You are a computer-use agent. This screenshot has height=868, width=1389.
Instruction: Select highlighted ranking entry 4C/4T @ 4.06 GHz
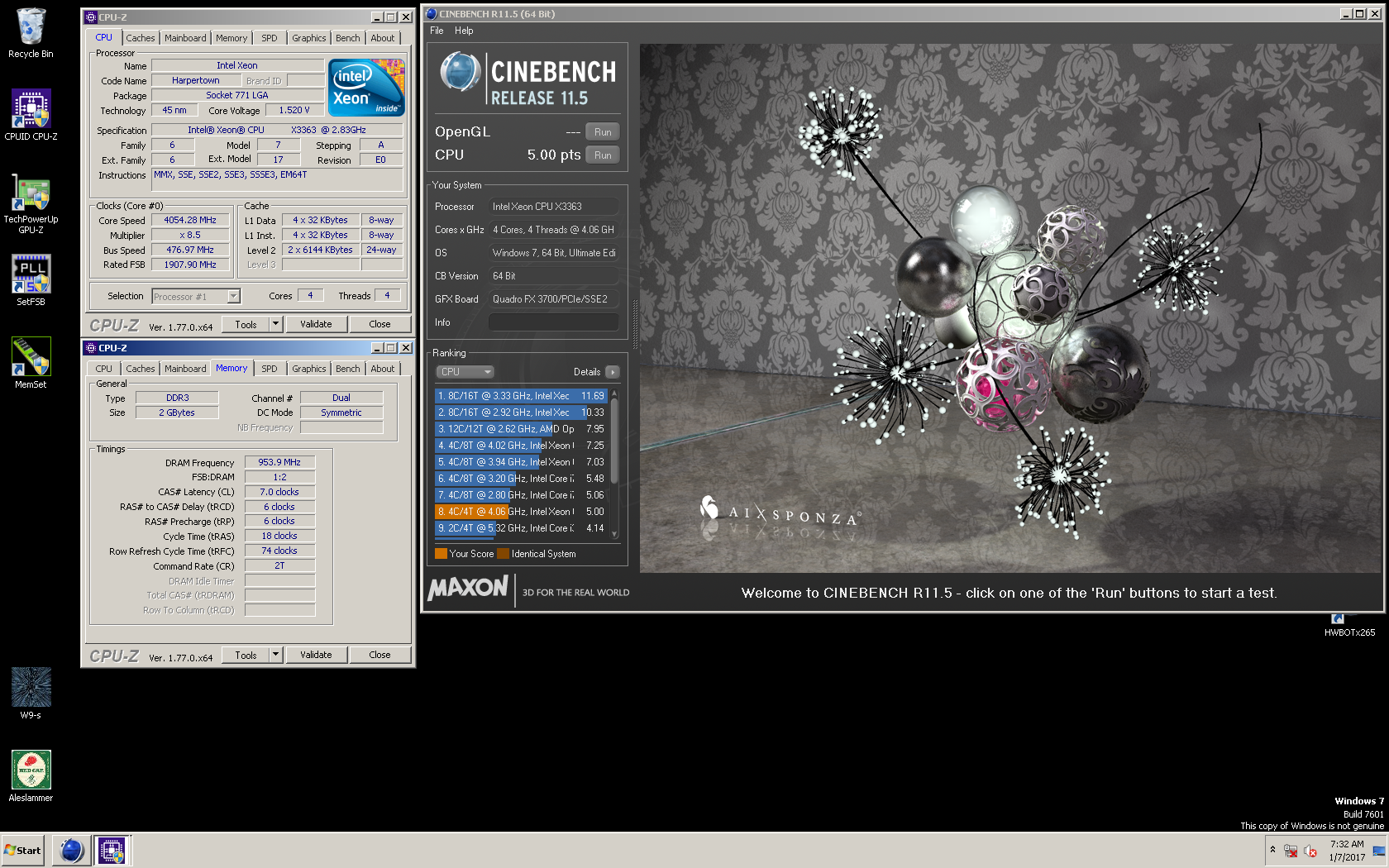(x=521, y=512)
